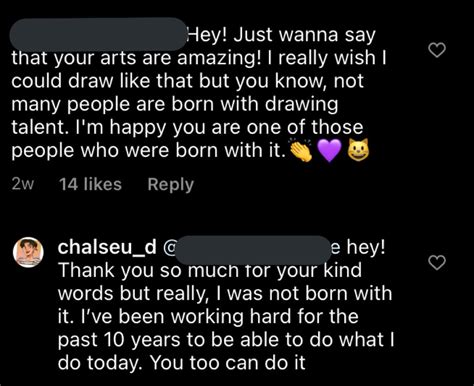Click the 2w timestamp
The image size is (474, 386).
click(x=23, y=184)
